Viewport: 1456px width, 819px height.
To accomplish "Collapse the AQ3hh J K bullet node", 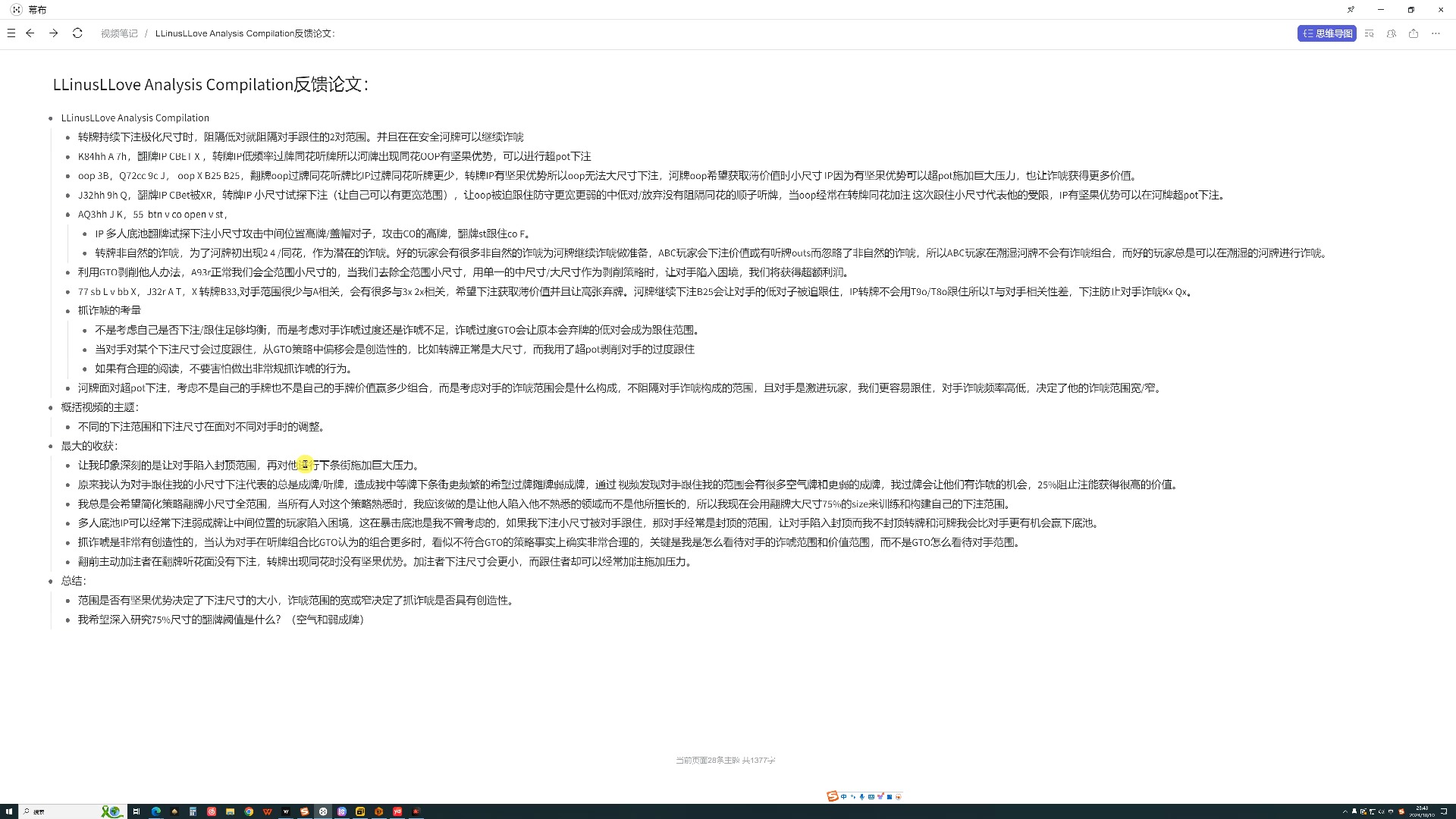I will coord(67,215).
